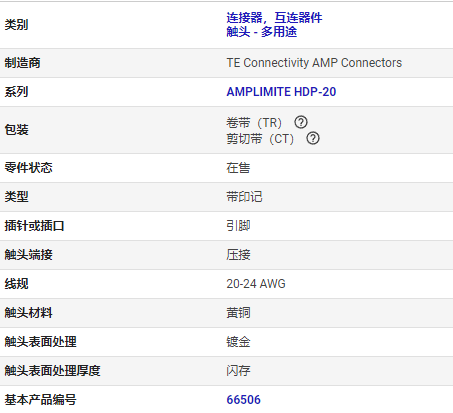
Task: Click the help icon beside 剪切带 (CT)
Action: (x=313, y=138)
